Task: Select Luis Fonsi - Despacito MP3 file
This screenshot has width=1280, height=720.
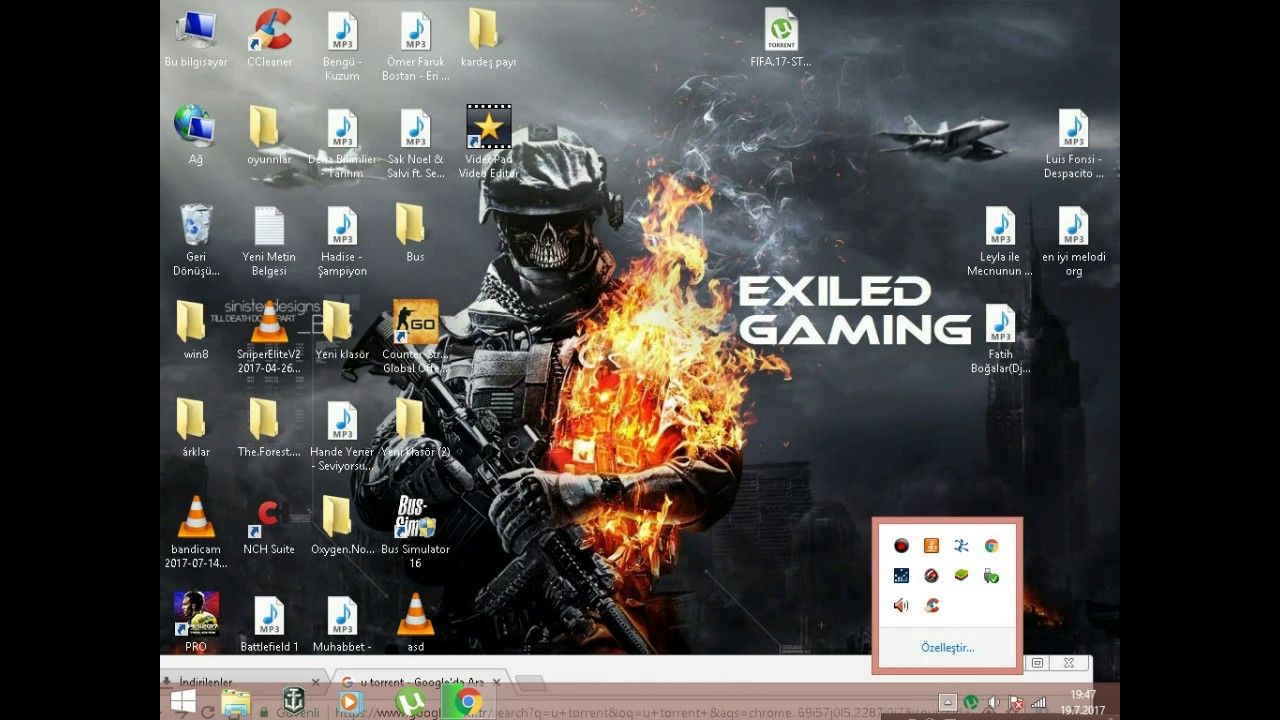Action: point(1074,143)
